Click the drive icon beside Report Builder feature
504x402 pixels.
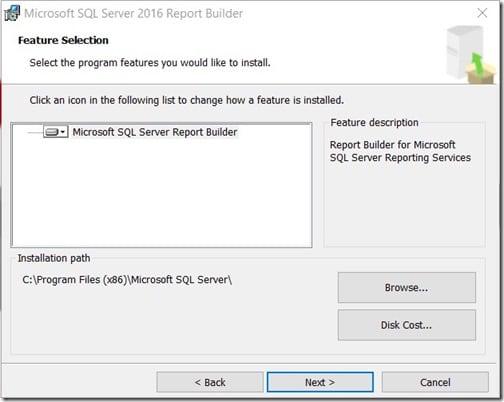[x=52, y=132]
